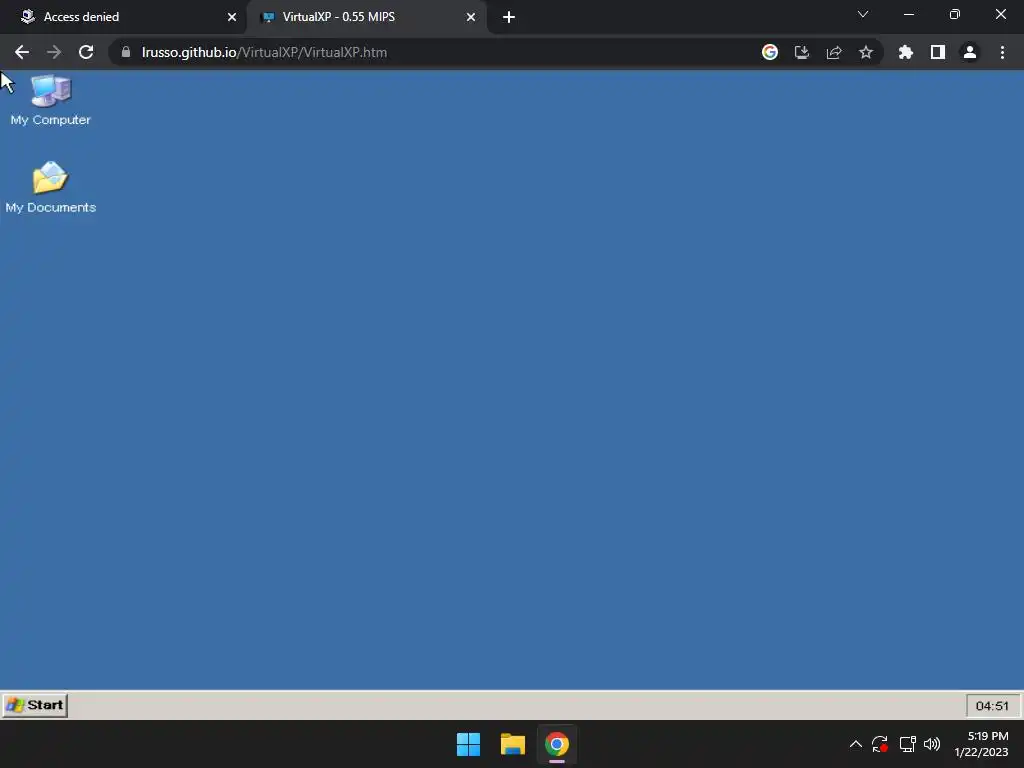Click the sync status tray icon

[880, 744]
